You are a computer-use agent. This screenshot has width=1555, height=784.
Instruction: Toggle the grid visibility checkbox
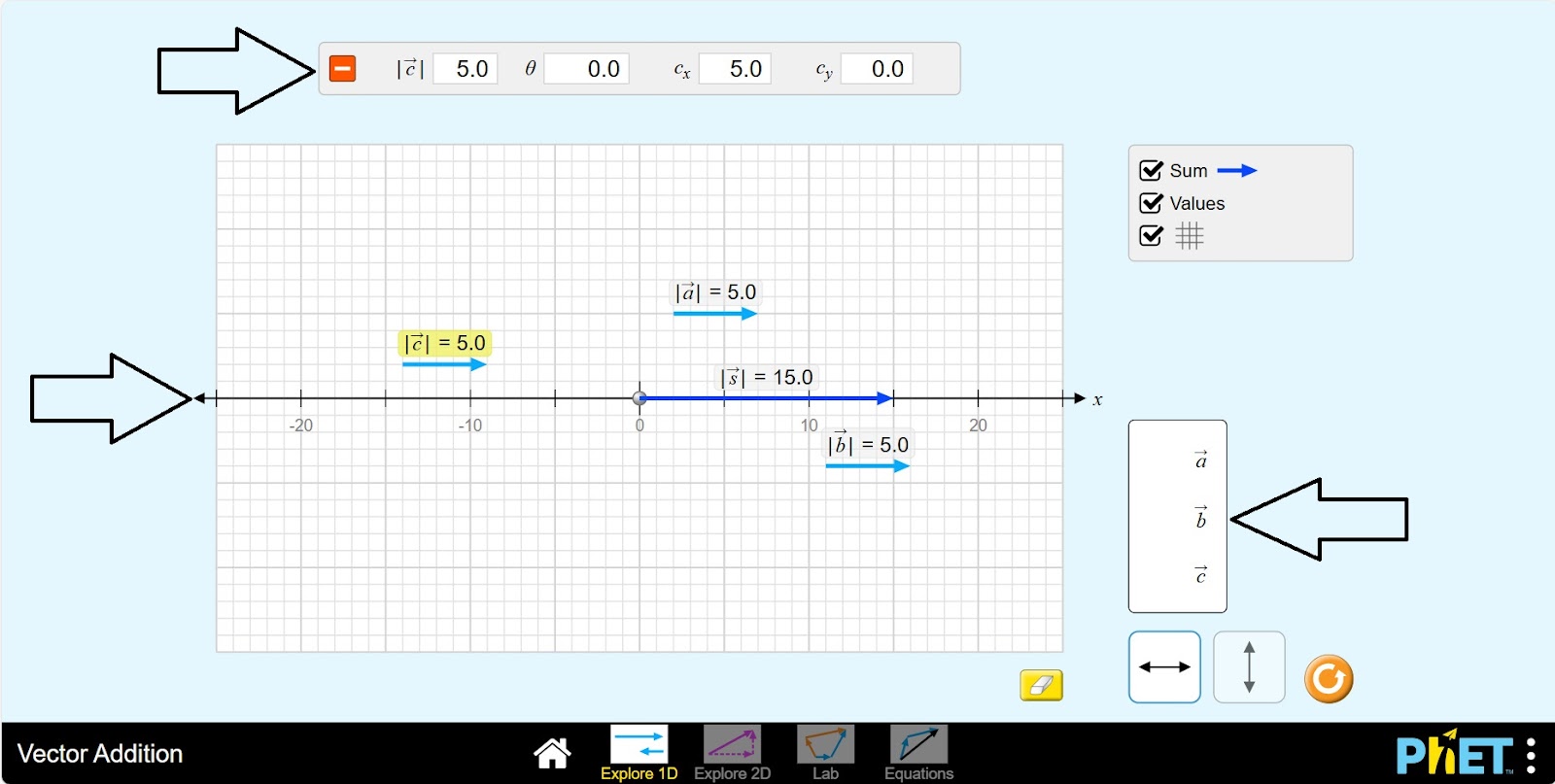(x=1152, y=236)
